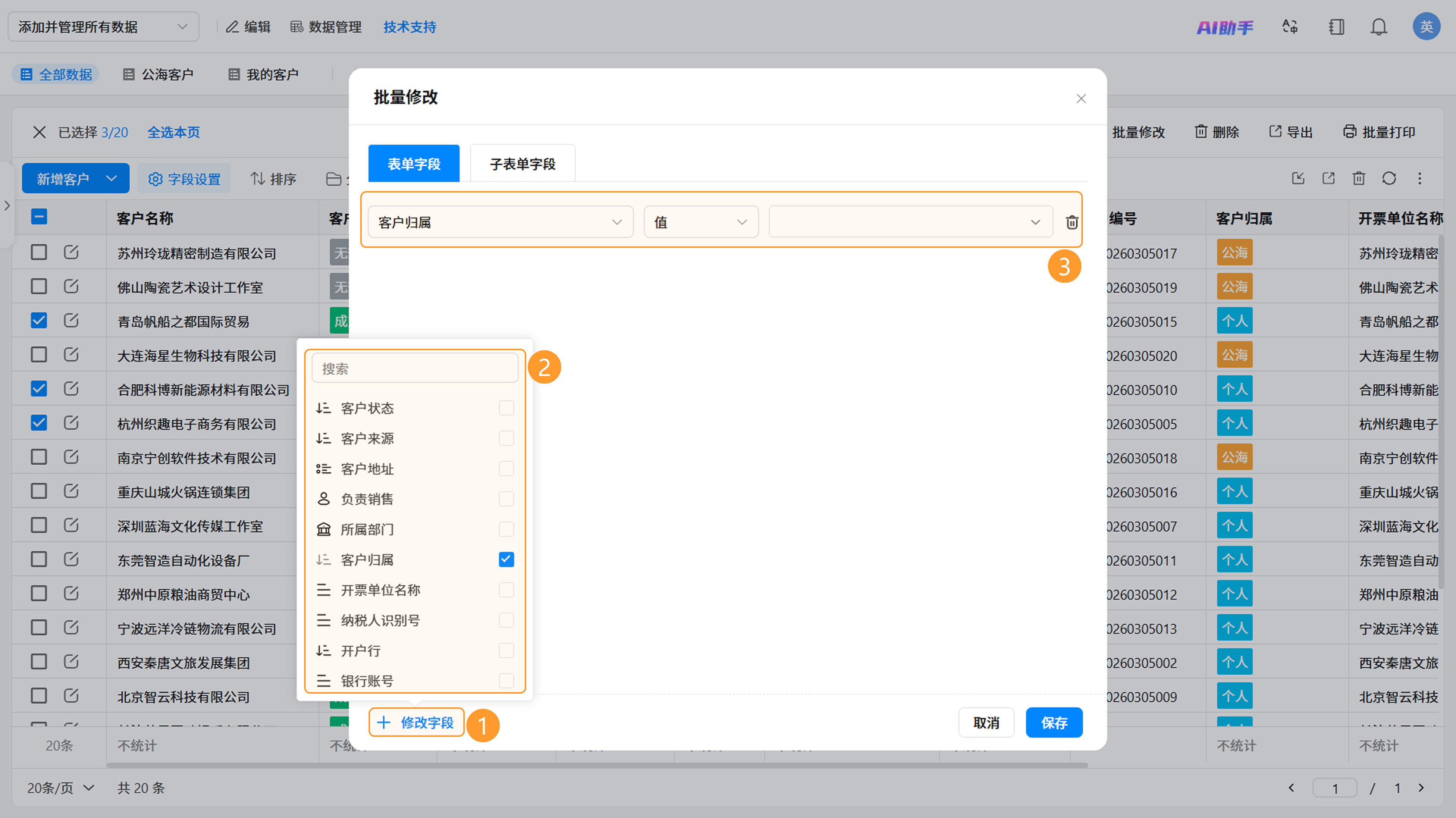This screenshot has height=818, width=1456.
Task: Close the 批量修改 dialog
Action: pos(1081,98)
